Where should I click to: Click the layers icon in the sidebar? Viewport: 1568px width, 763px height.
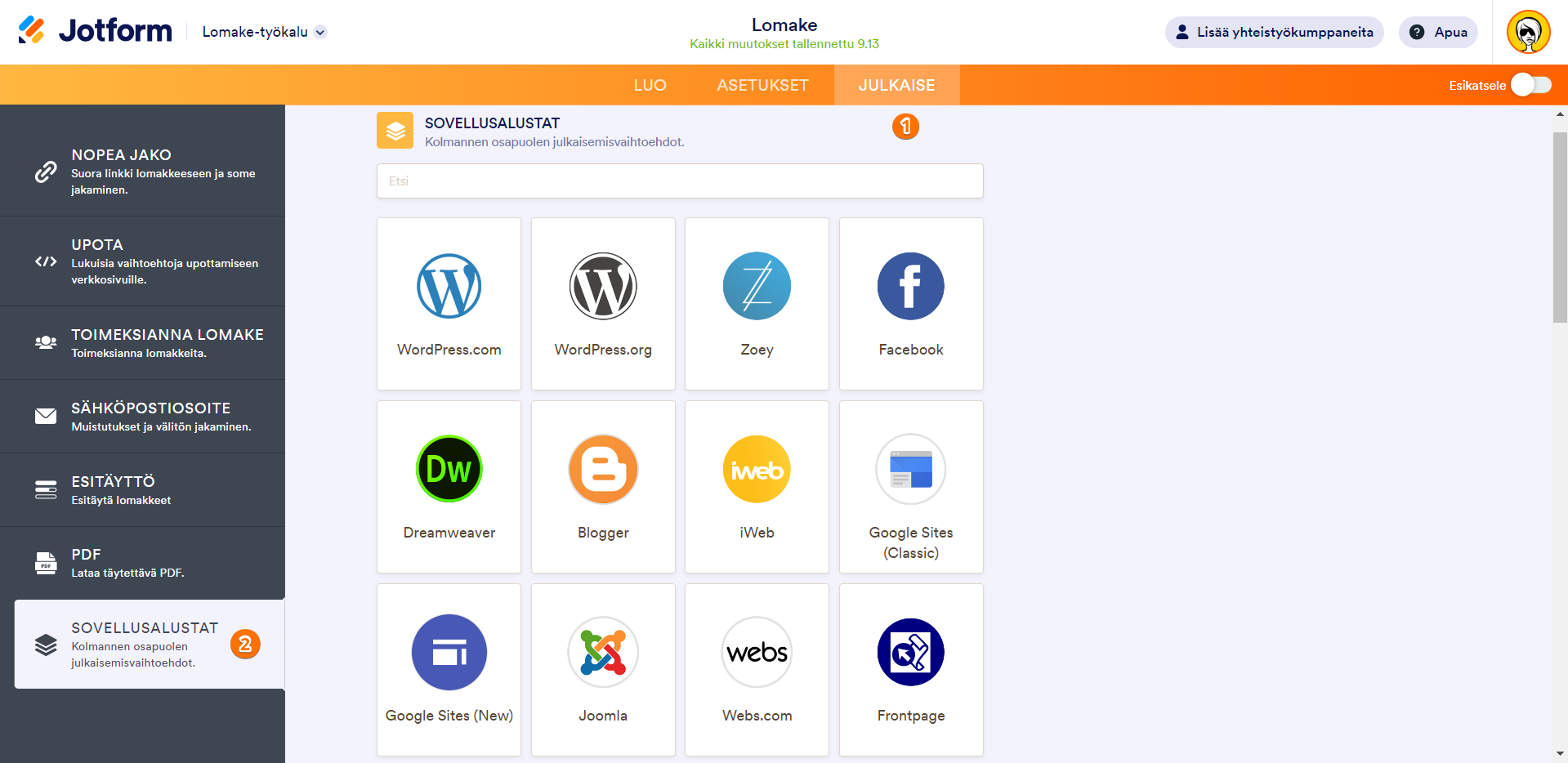coord(46,645)
